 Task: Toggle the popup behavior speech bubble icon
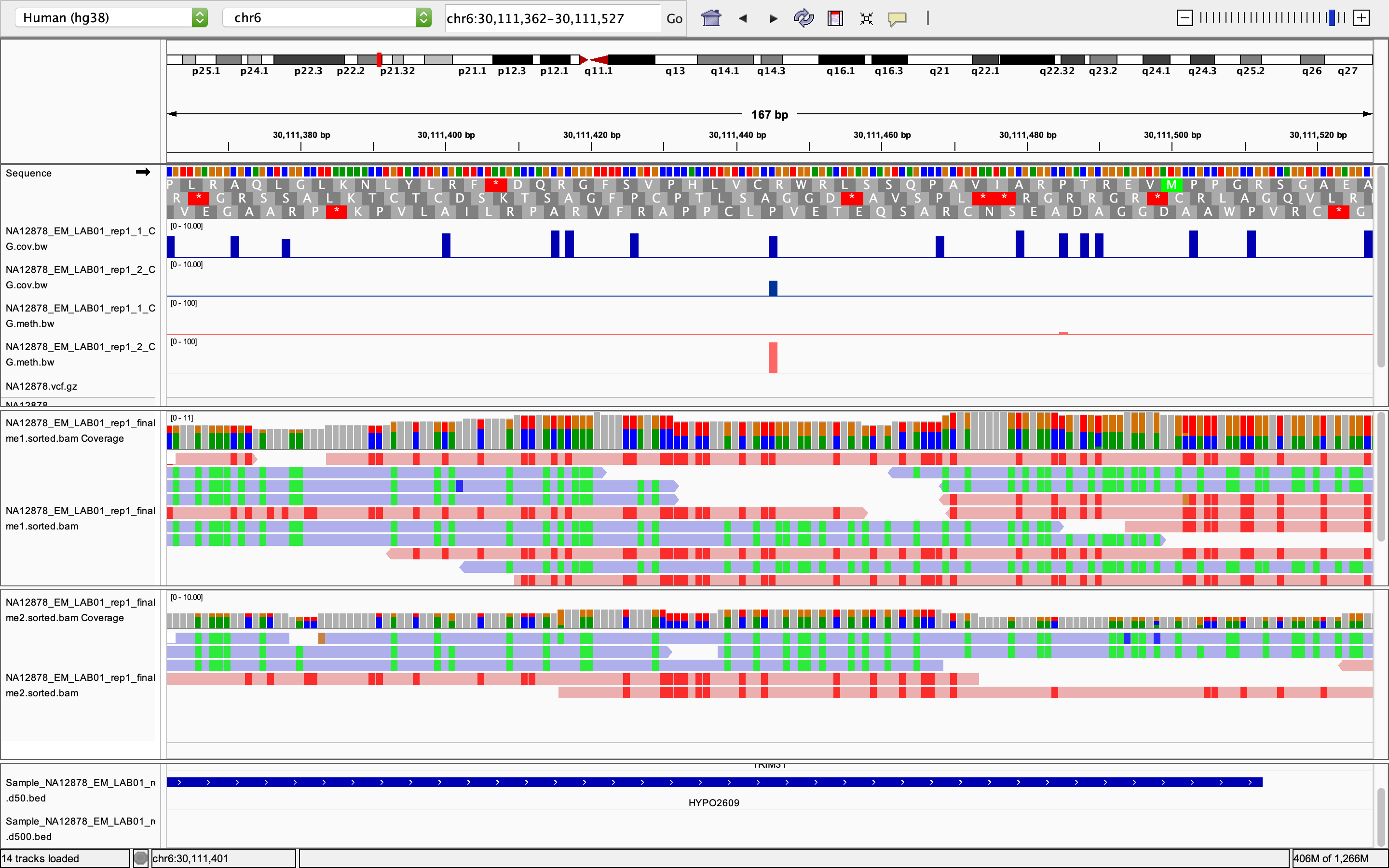pyautogui.click(x=897, y=19)
